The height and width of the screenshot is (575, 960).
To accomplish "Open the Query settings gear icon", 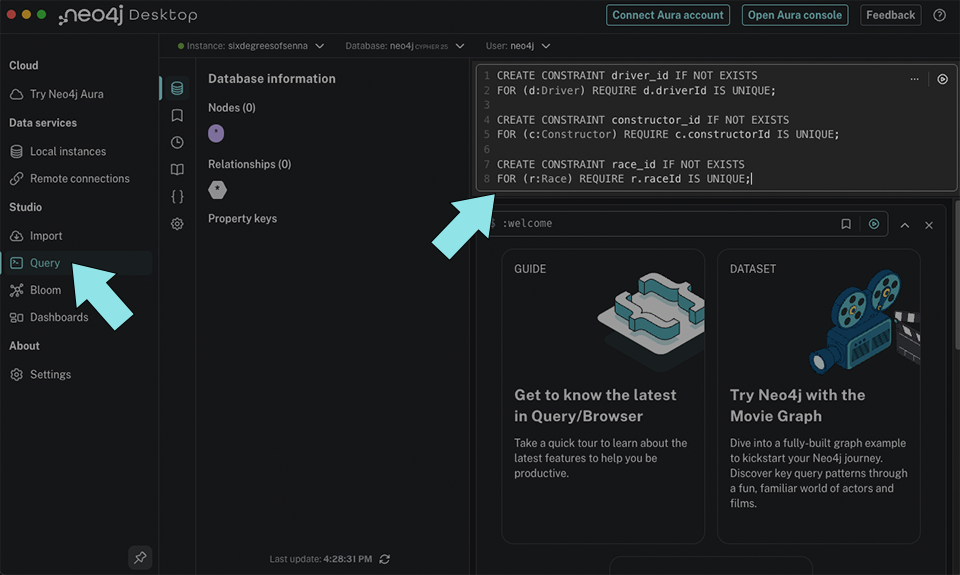I will 177,224.
